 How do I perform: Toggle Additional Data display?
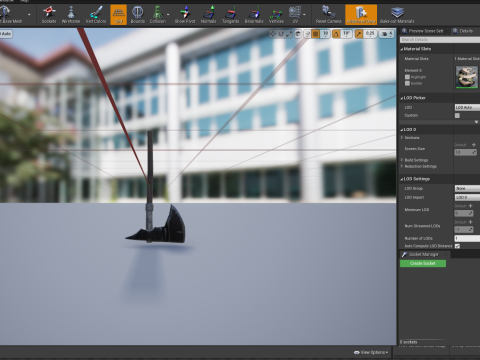click(361, 15)
